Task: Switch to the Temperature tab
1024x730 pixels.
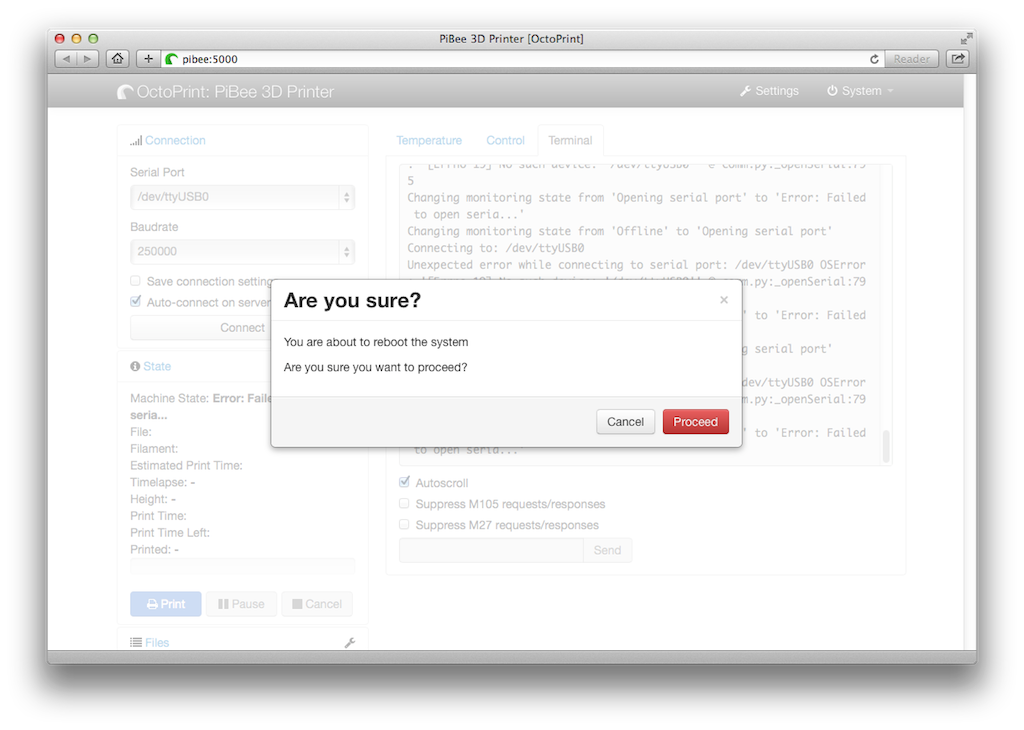Action: click(x=429, y=140)
